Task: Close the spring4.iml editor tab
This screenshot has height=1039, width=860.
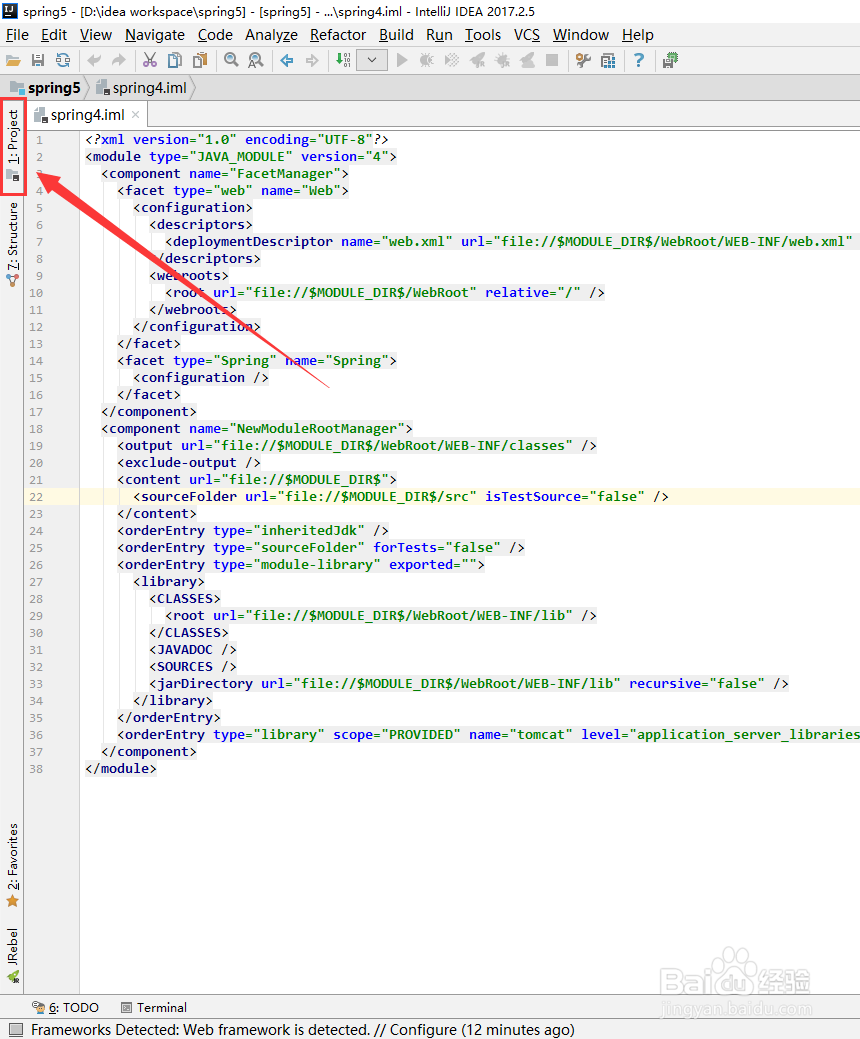Action: coord(135,115)
